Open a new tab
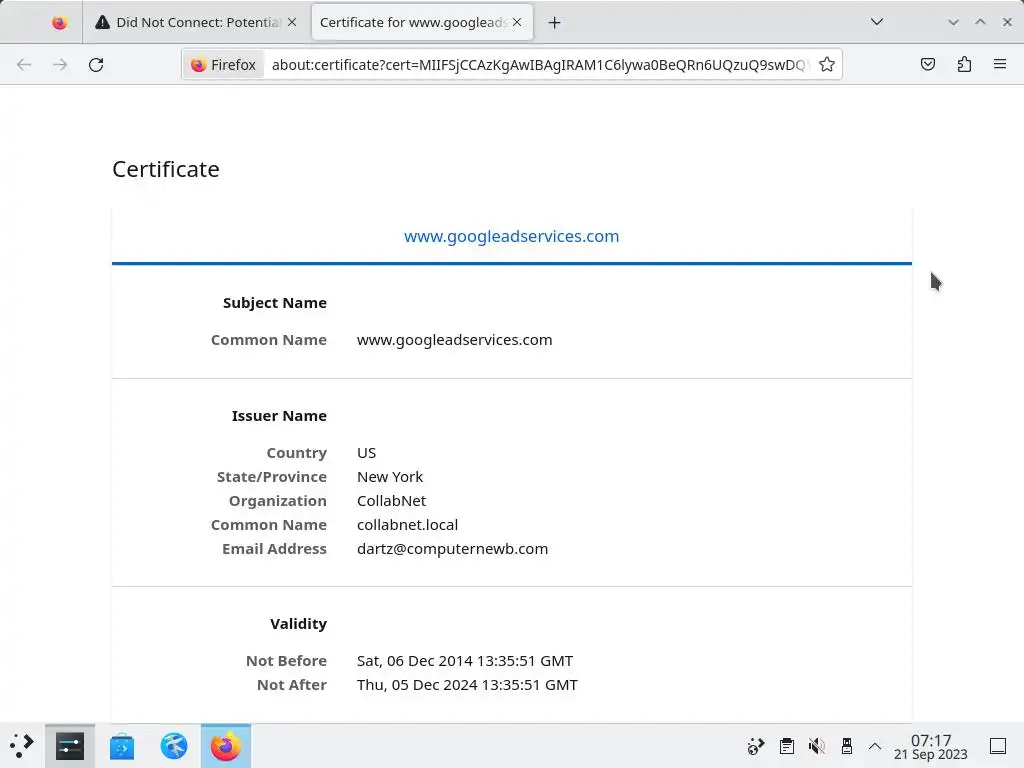 point(554,23)
